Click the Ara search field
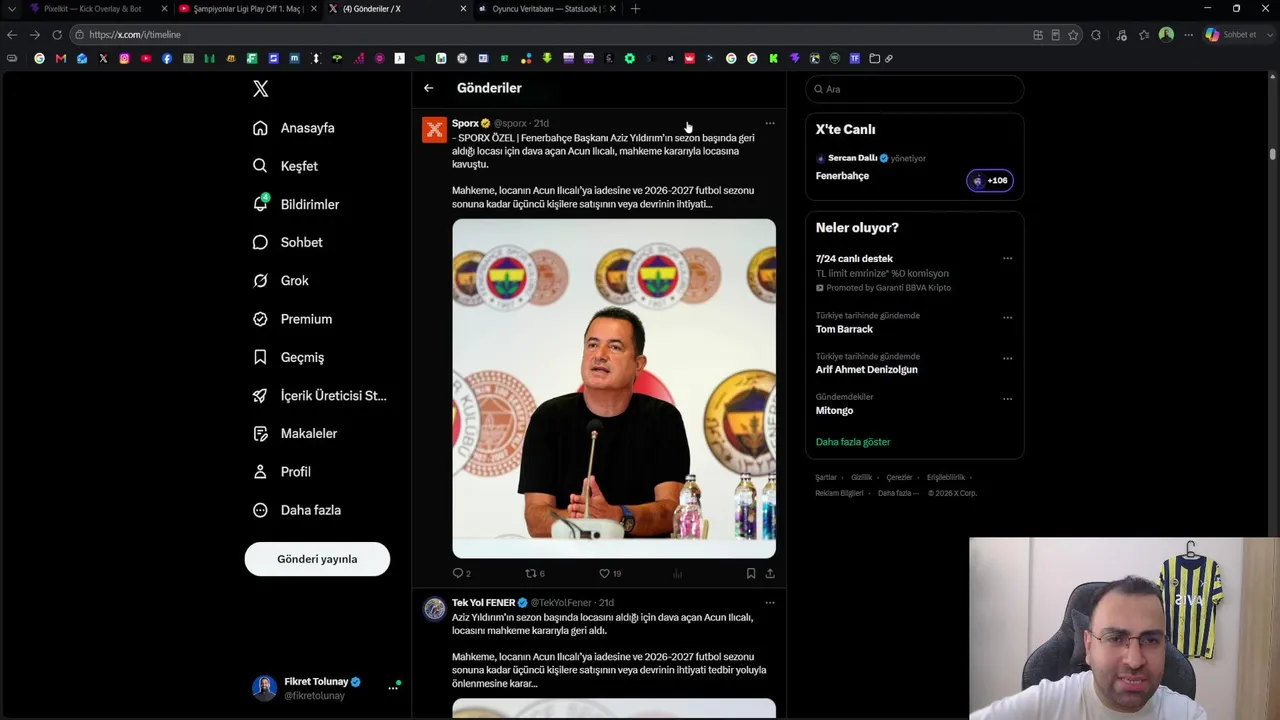Viewport: 1280px width, 720px height. coord(914,89)
